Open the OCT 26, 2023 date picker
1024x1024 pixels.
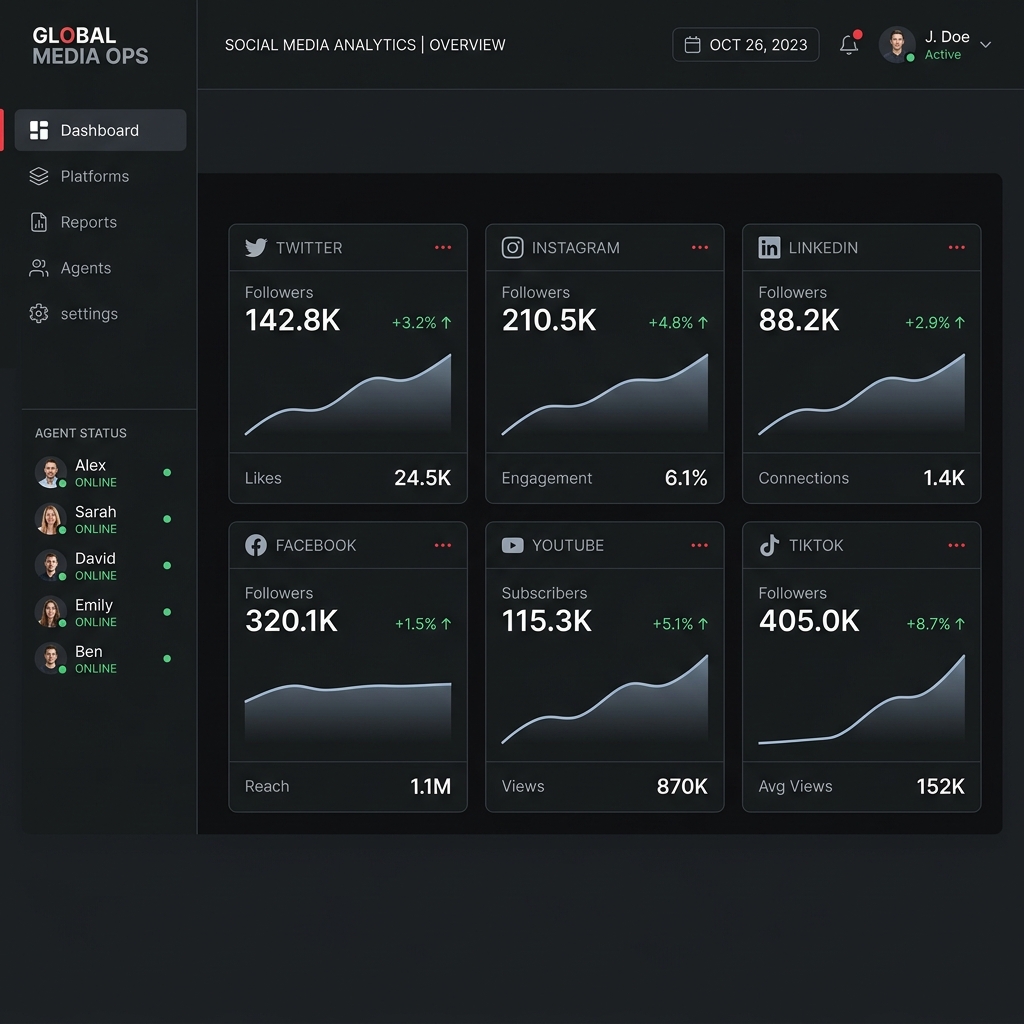(x=746, y=45)
